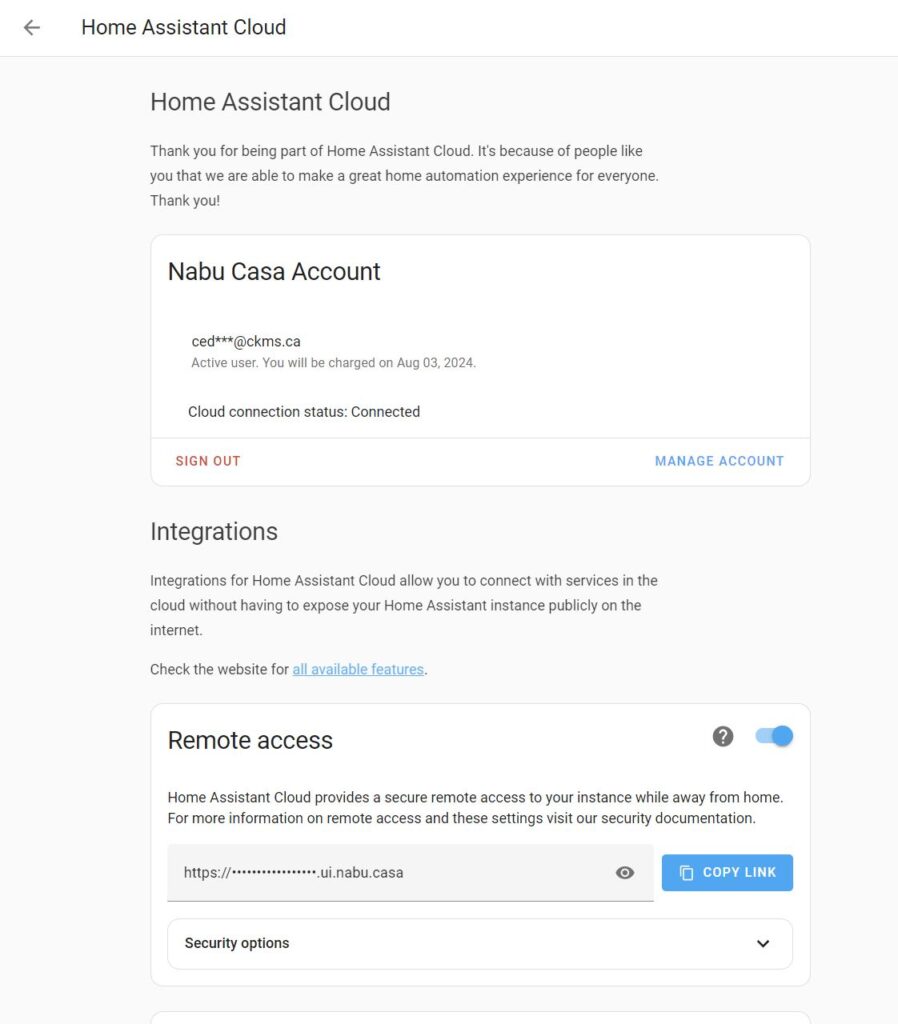Image resolution: width=898 pixels, height=1024 pixels.
Task: Click the Nabu Casa Account card heading
Action: (x=274, y=271)
